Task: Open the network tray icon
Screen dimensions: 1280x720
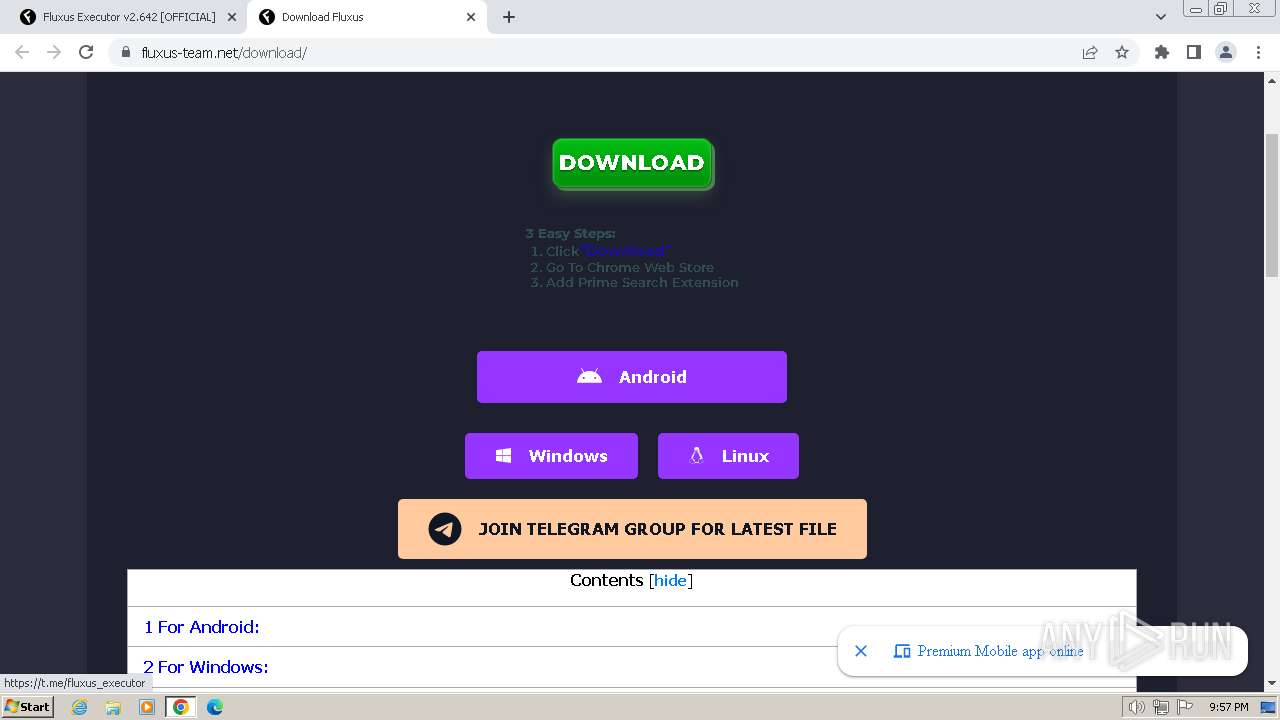Action: point(1161,707)
